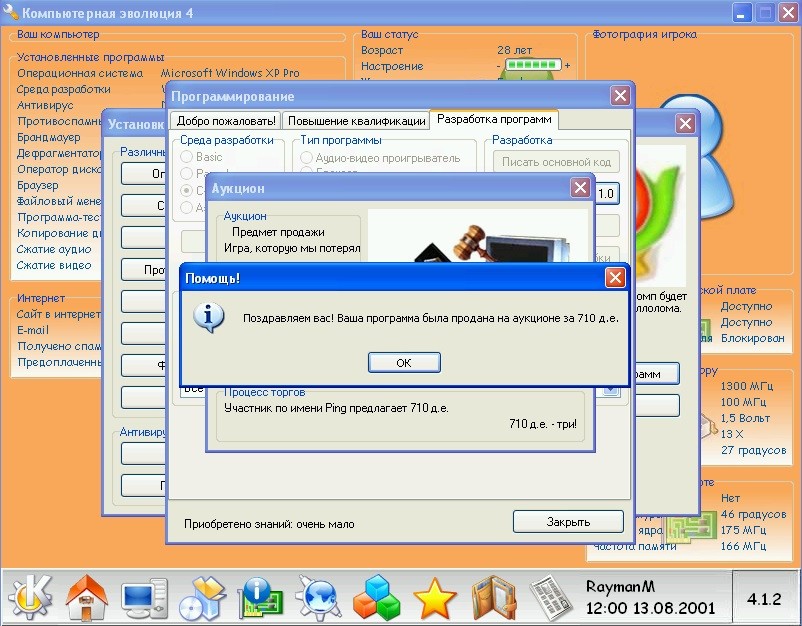Click the Писать основной код button
This screenshot has width=802, height=626.
tap(556, 162)
